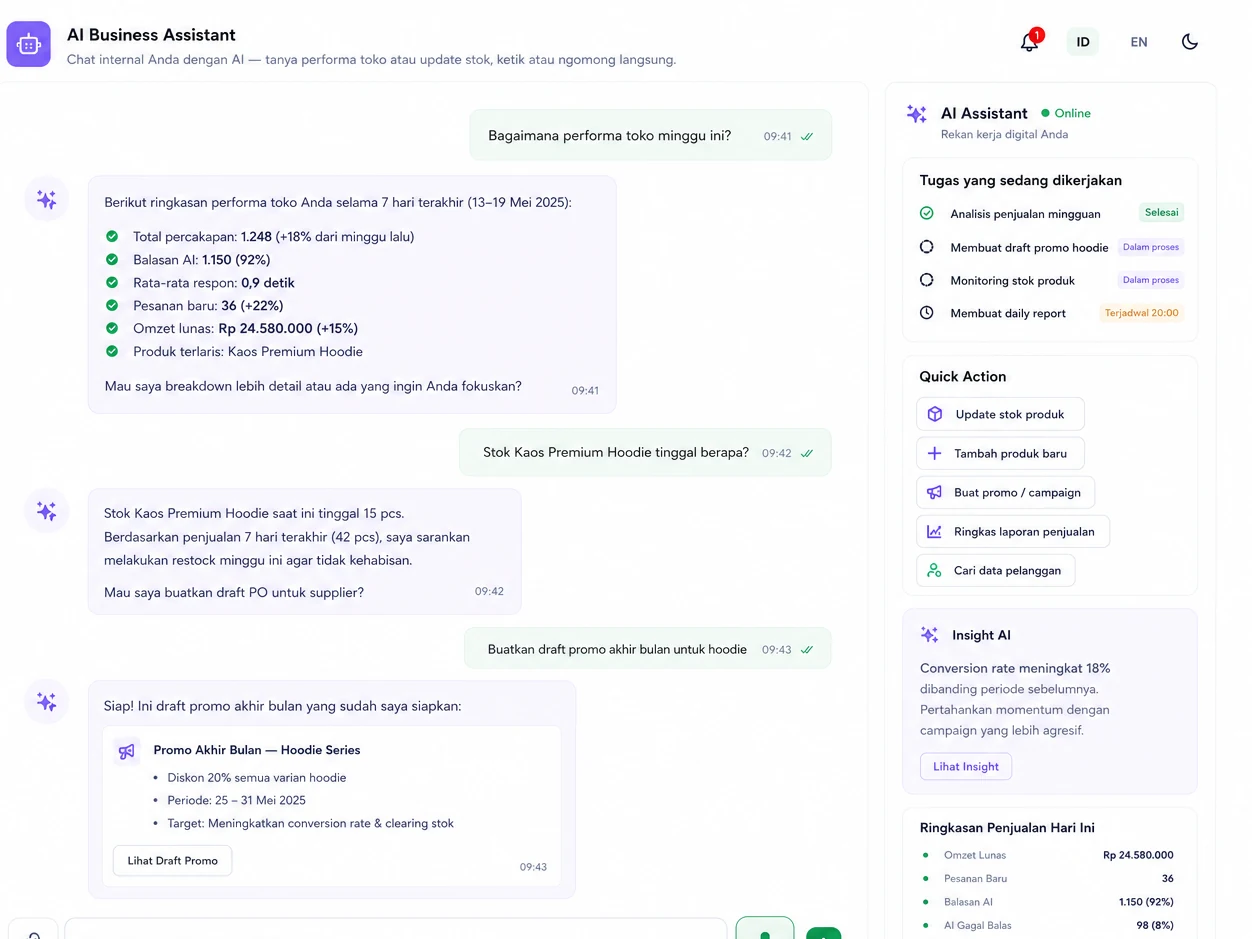Click Dalam proses badge for Membuat draft promo hoodie

[x=1150, y=247]
